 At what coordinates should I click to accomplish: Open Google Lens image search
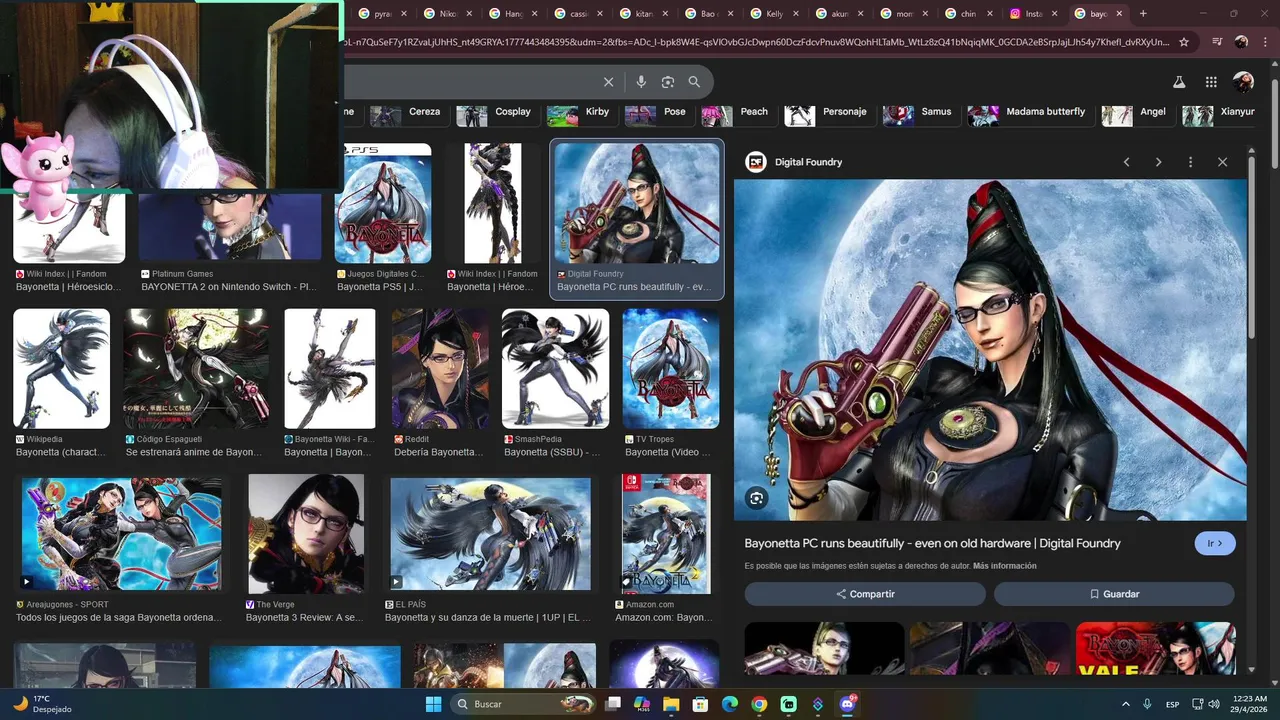668,82
